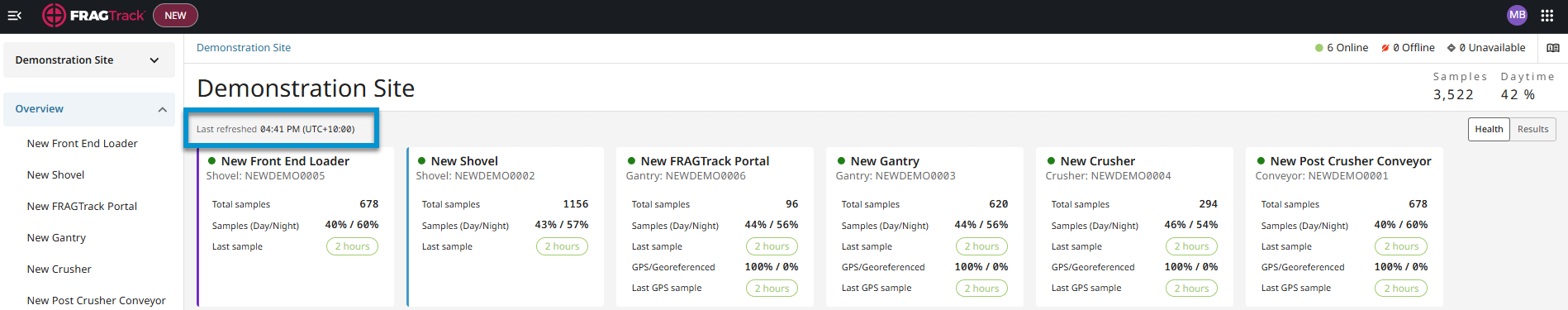The width and height of the screenshot is (1568, 310).
Task: Open New Post Crusher Conveyor in sidebar
Action: 97,301
